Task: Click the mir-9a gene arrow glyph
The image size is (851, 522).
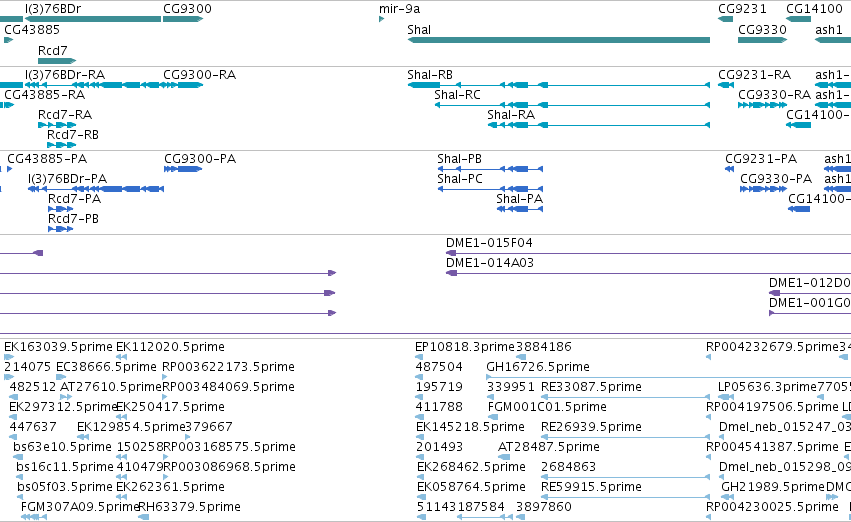Action: [x=382, y=19]
